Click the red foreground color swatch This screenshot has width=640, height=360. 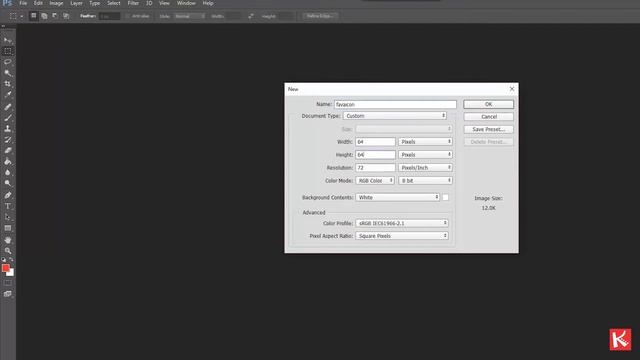coord(5,268)
